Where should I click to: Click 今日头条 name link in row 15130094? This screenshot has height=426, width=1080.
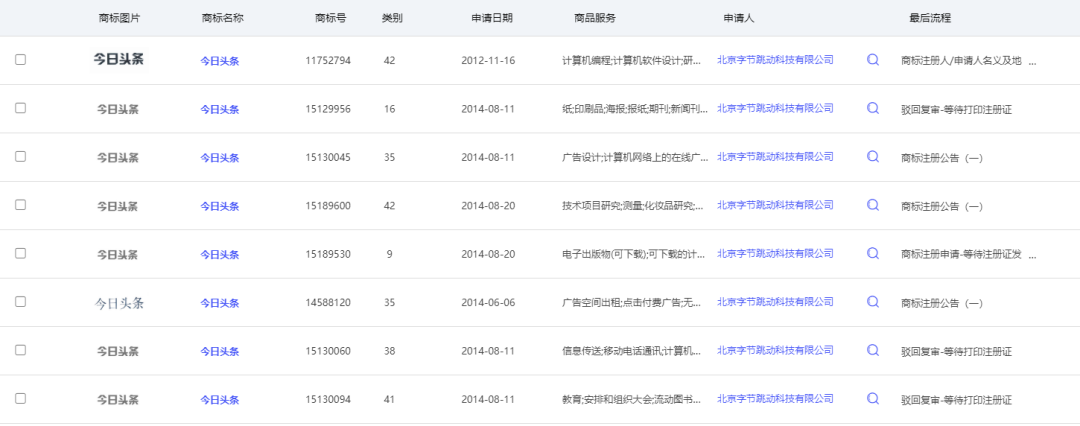click(x=220, y=400)
